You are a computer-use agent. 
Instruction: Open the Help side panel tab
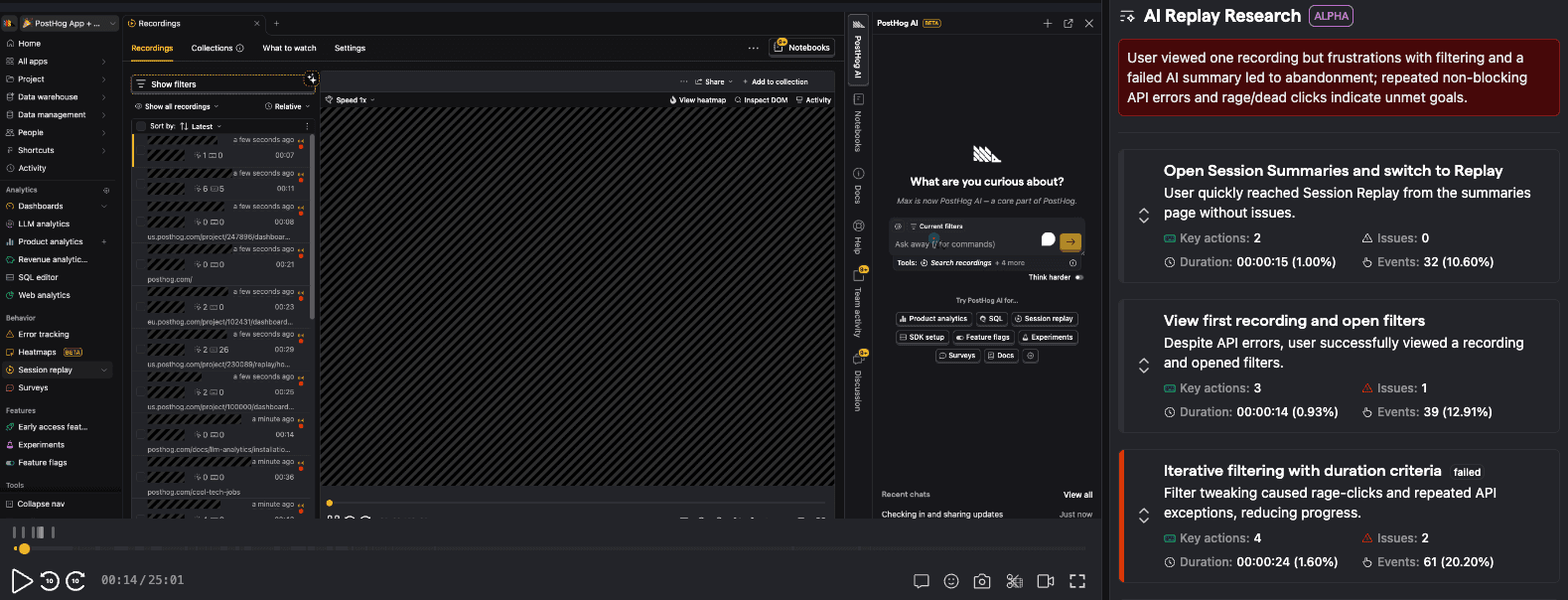click(858, 236)
